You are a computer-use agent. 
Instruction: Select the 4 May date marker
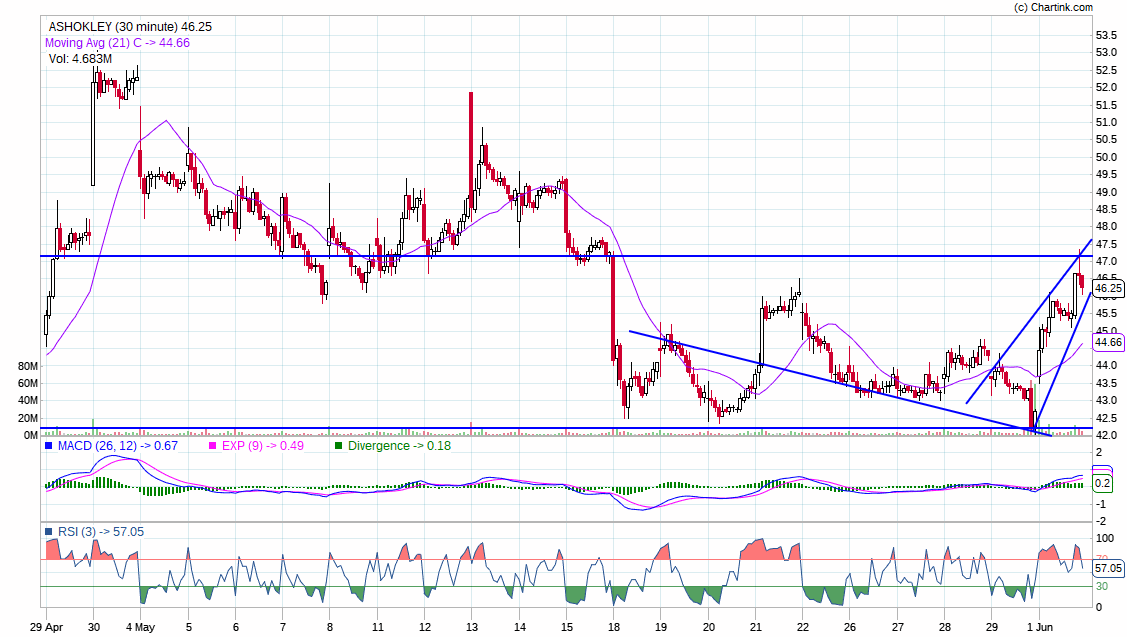140,628
